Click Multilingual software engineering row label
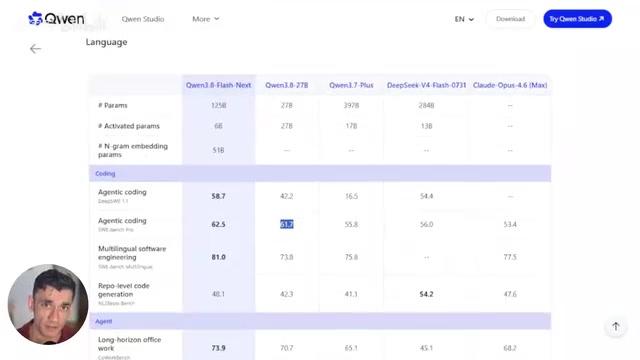Image resolution: width=640 pixels, height=360 pixels. point(132,253)
